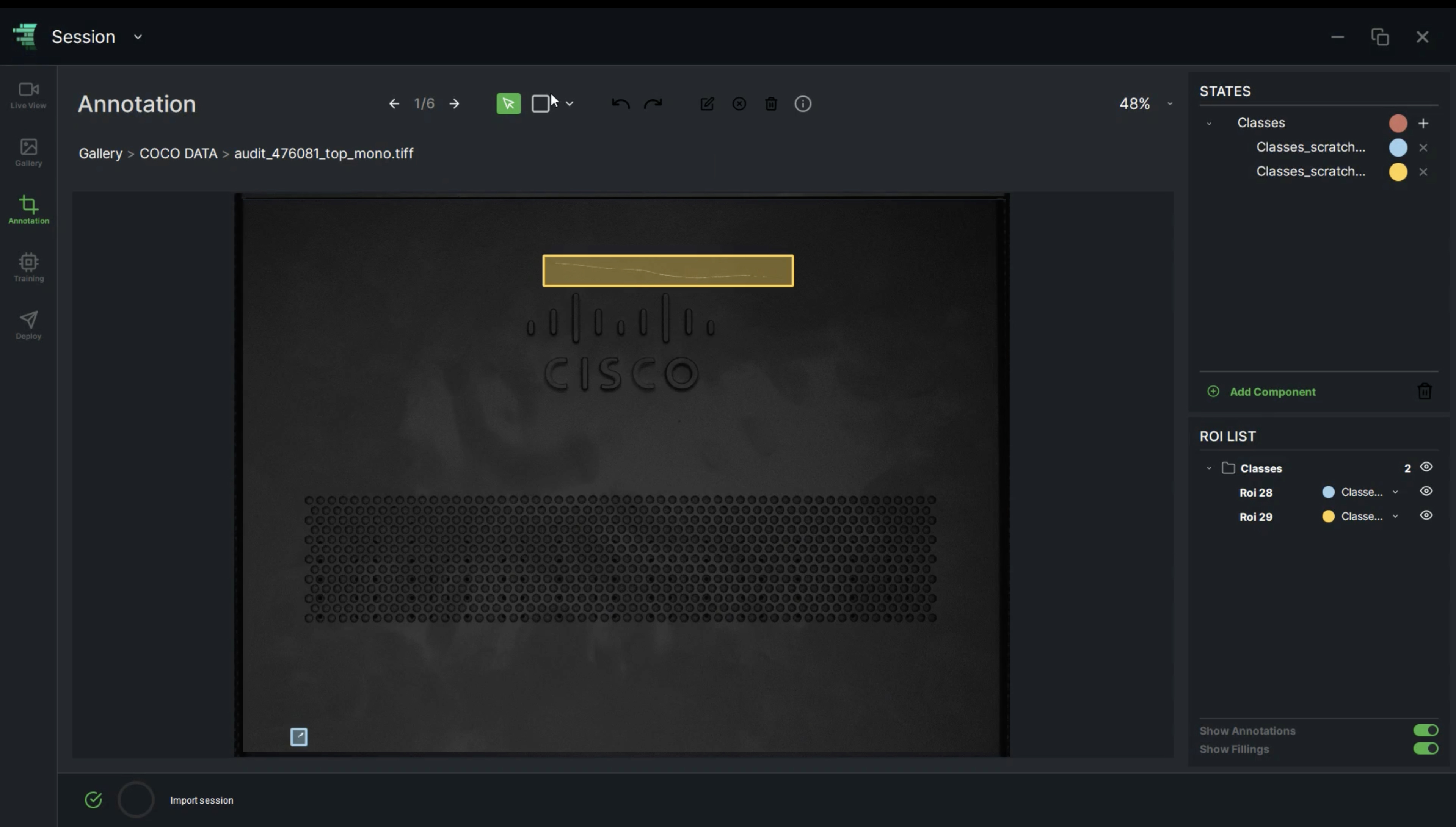Image resolution: width=1456 pixels, height=827 pixels.
Task: Remove the blue Classes_scratch state
Action: point(1423,148)
